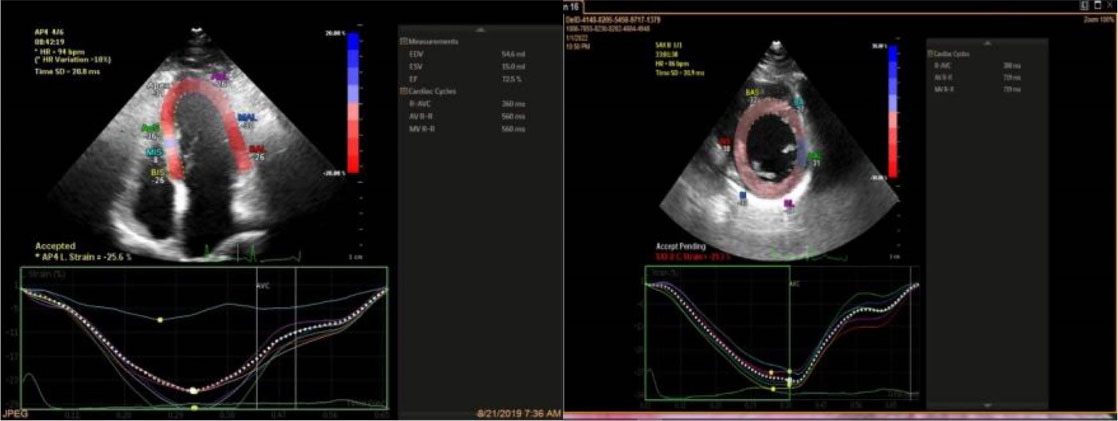Click the down arrow below right results panel
The image size is (1118, 421).
point(987,404)
